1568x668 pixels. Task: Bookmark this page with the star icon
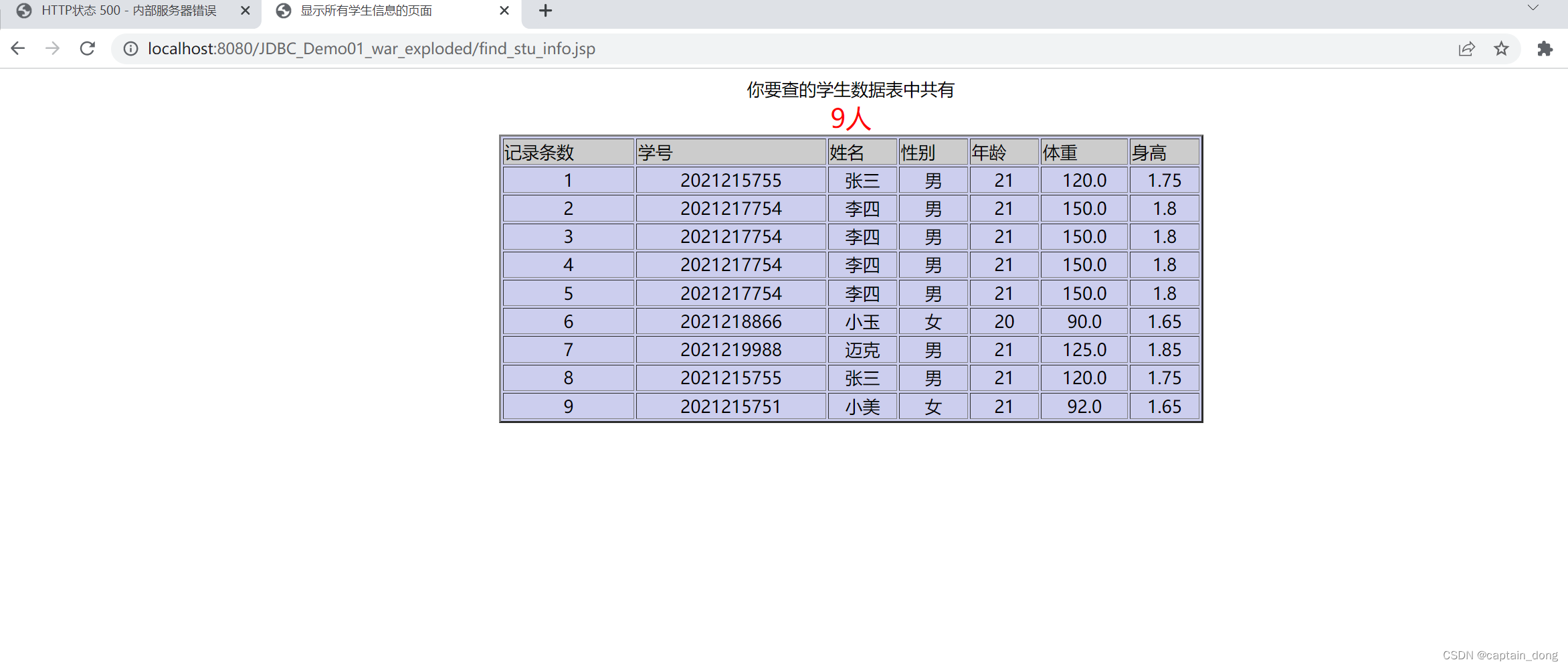point(1501,49)
